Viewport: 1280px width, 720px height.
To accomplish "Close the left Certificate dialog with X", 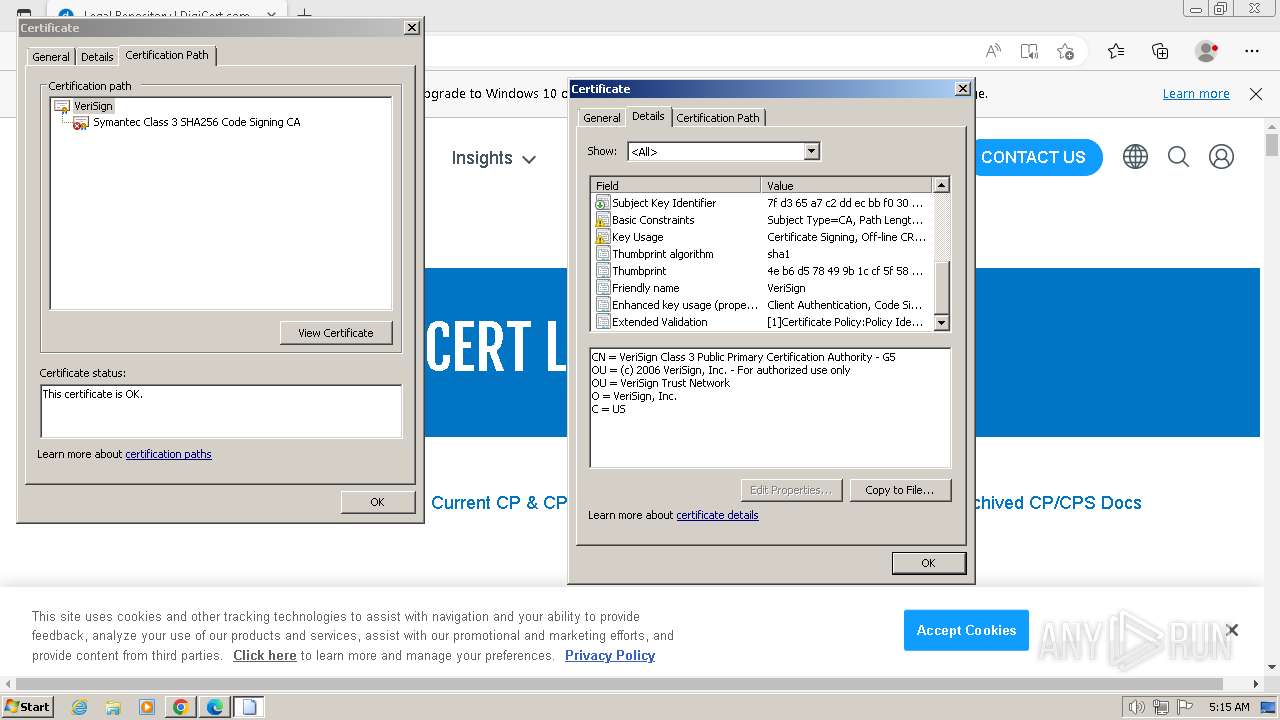I will pos(412,28).
